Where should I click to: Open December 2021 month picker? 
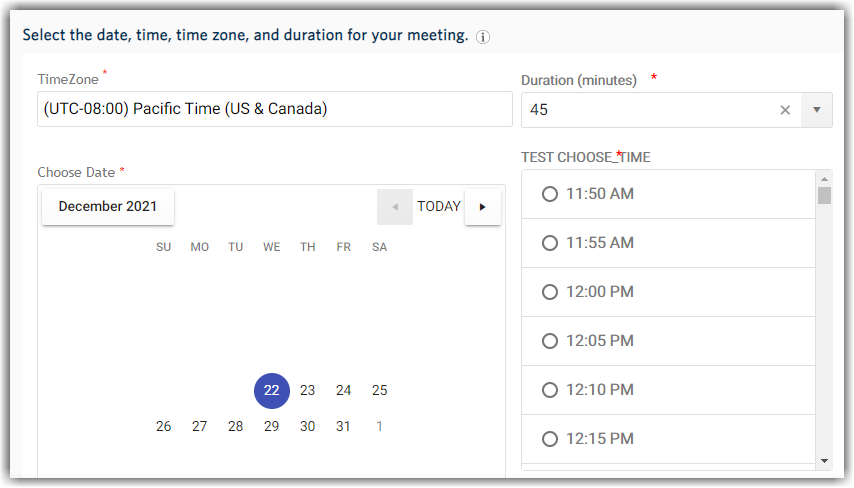coord(108,207)
